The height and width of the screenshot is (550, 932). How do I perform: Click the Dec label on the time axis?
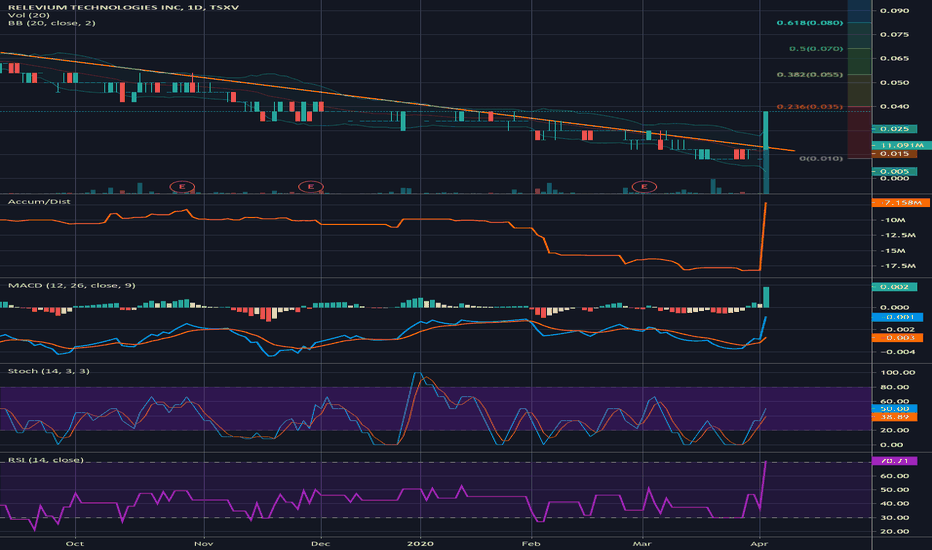pyautogui.click(x=321, y=543)
